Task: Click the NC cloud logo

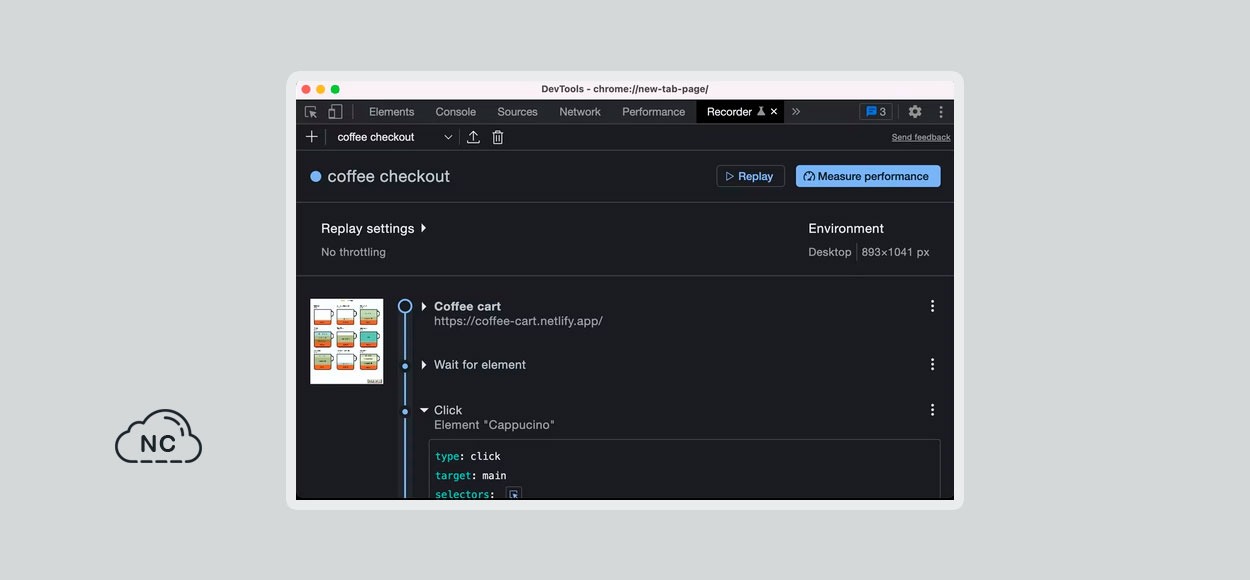Action: coord(158,437)
